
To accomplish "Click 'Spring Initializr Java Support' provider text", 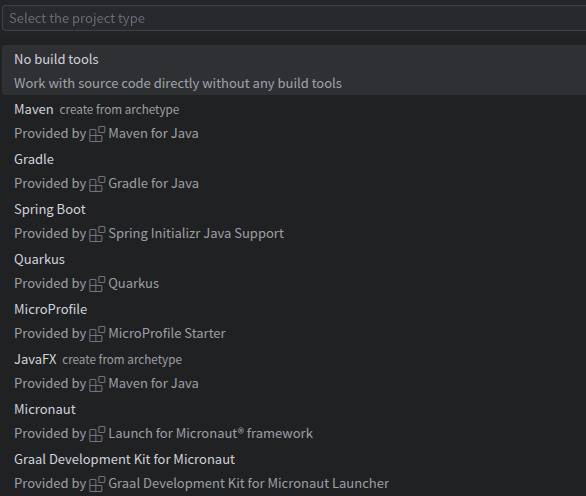I will tap(196, 234).
